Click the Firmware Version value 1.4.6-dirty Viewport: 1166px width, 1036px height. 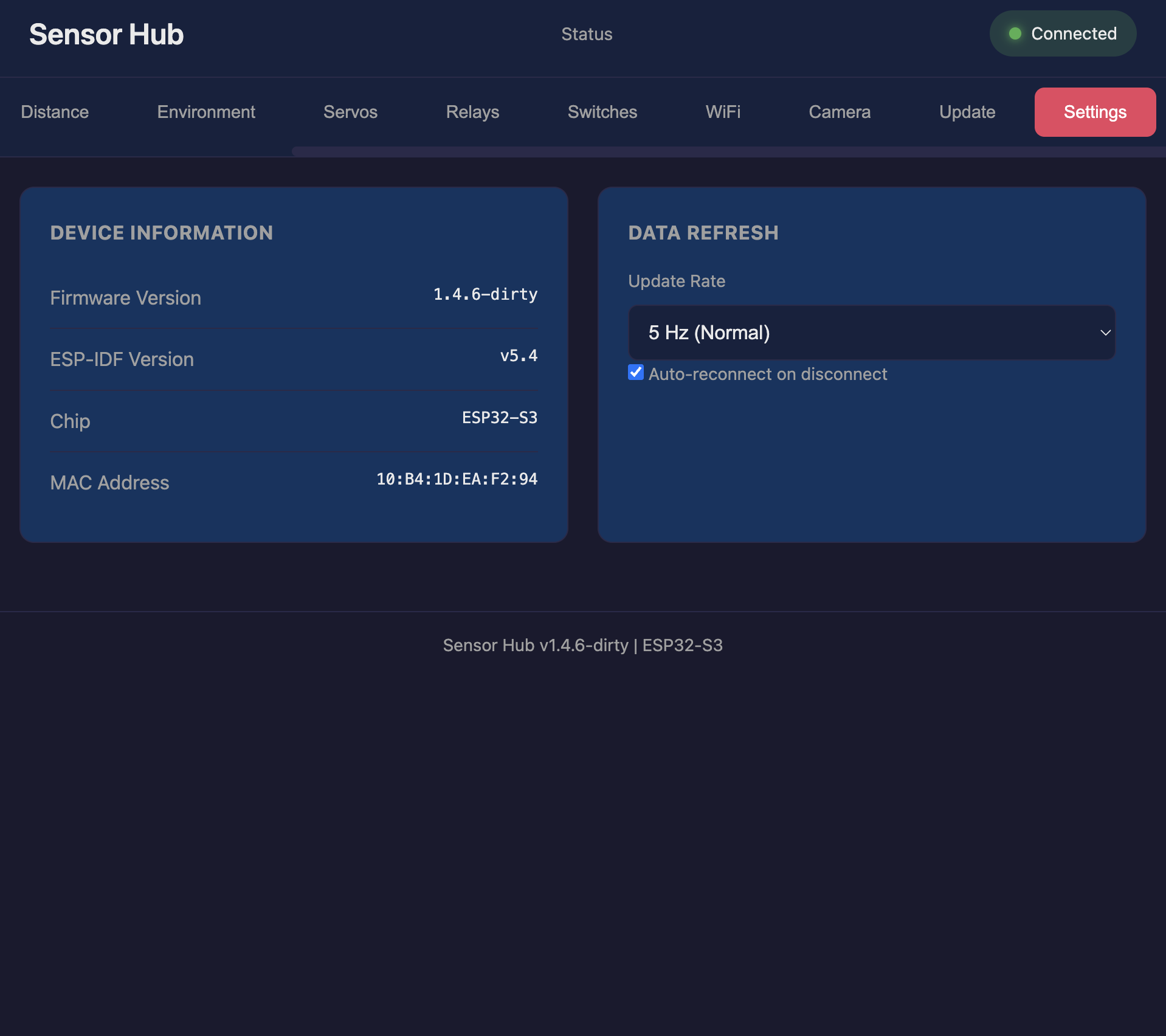pos(485,294)
